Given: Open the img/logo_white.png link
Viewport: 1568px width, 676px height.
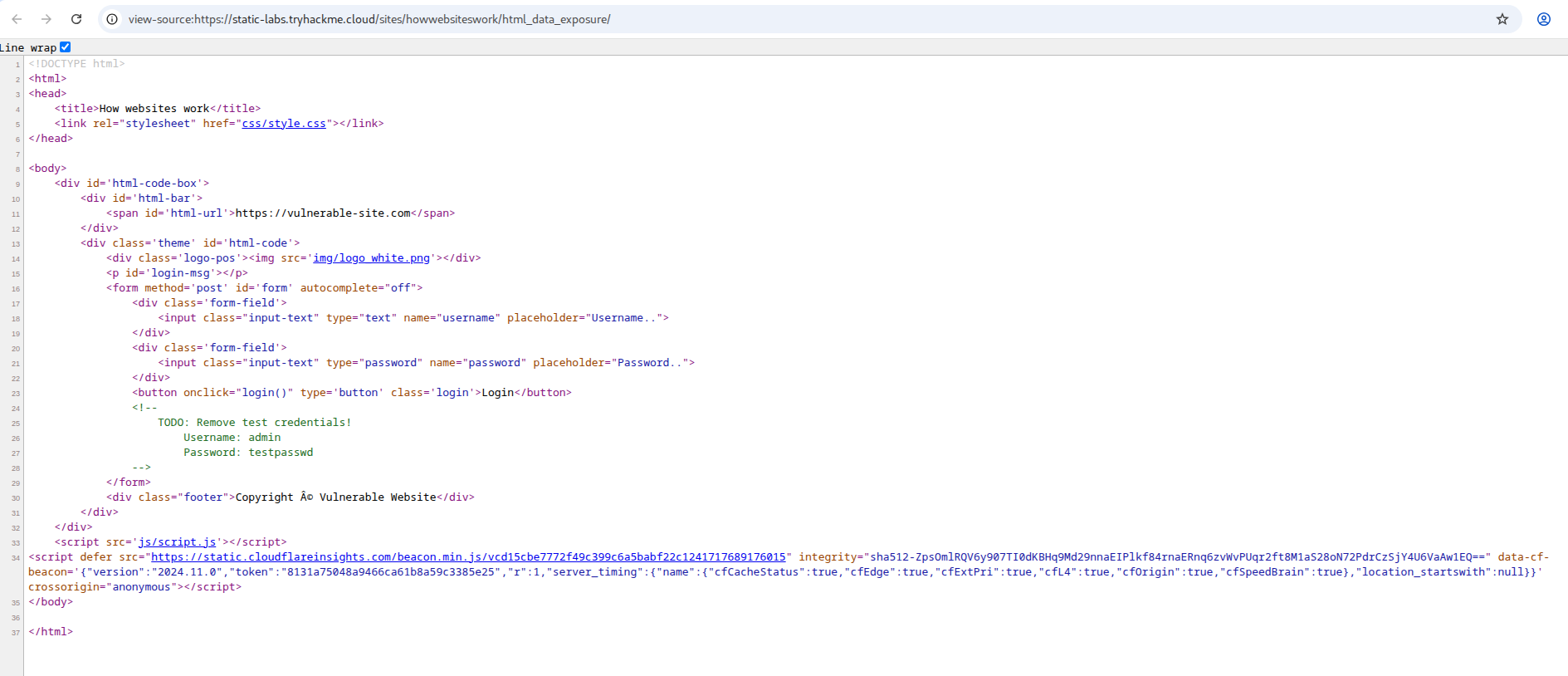Looking at the screenshot, I should coord(371,258).
